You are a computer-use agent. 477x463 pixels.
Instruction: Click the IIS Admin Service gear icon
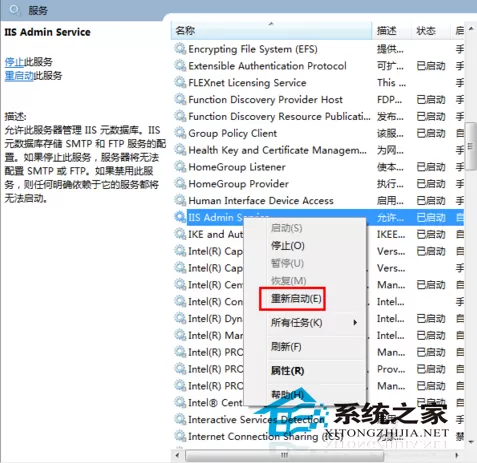pos(180,217)
